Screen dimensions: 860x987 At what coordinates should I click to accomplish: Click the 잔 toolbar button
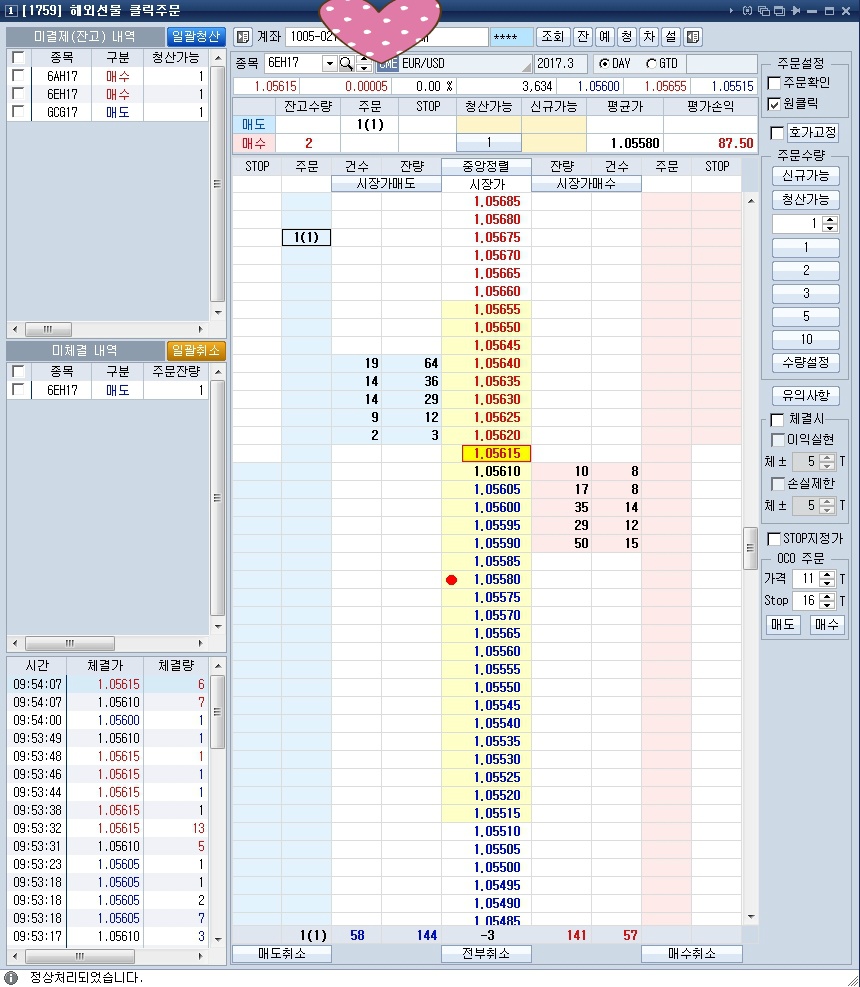[582, 37]
